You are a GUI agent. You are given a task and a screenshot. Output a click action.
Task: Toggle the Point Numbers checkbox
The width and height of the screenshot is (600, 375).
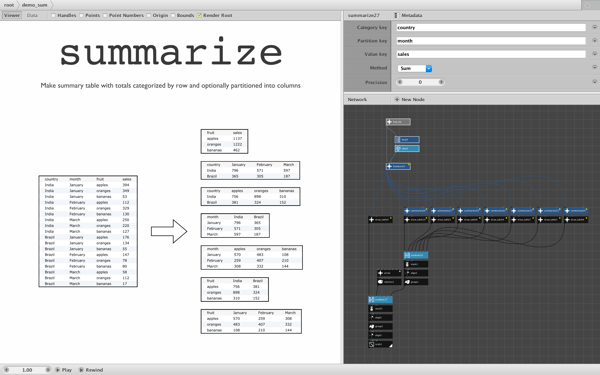(105, 15)
